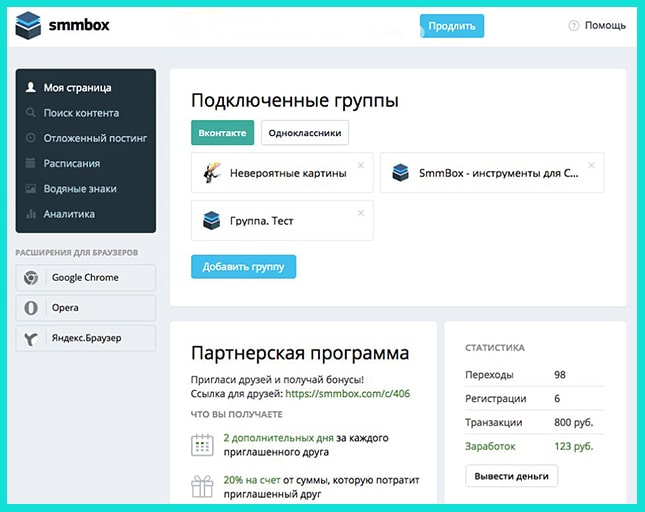The width and height of the screenshot is (645, 512).
Task: Click Добавить группу button
Action: (x=244, y=267)
